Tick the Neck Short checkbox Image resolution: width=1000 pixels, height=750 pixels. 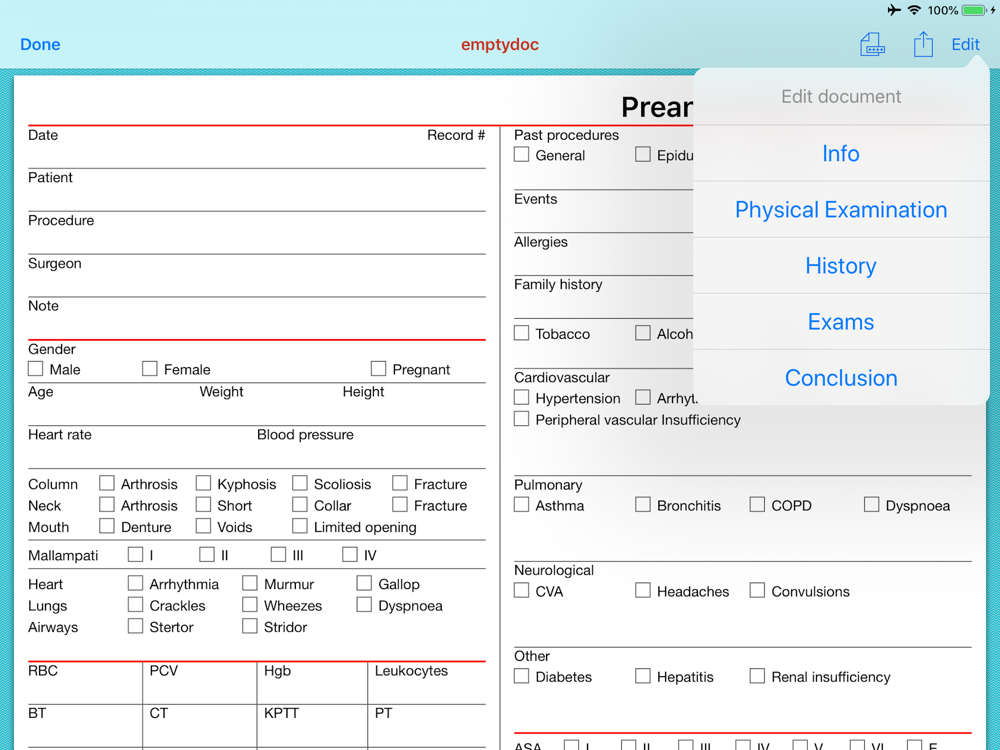[x=203, y=504]
